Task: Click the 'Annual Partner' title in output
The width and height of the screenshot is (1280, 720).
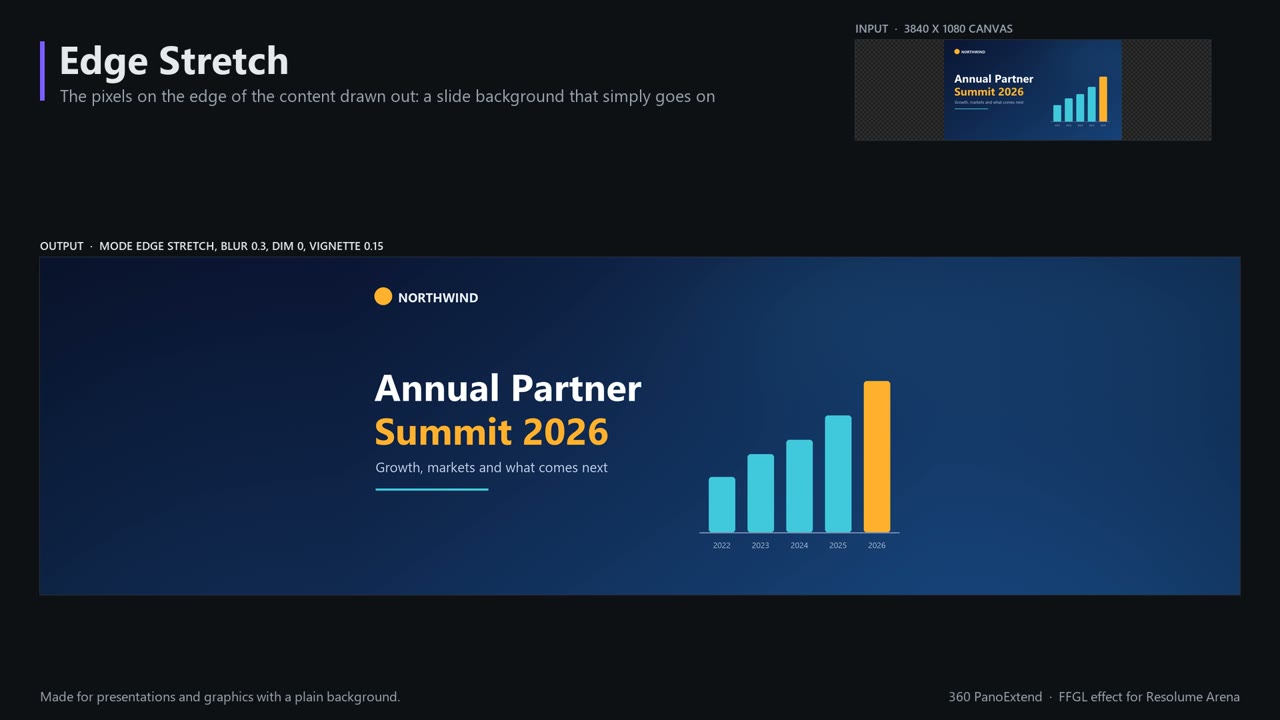Action: [x=508, y=388]
